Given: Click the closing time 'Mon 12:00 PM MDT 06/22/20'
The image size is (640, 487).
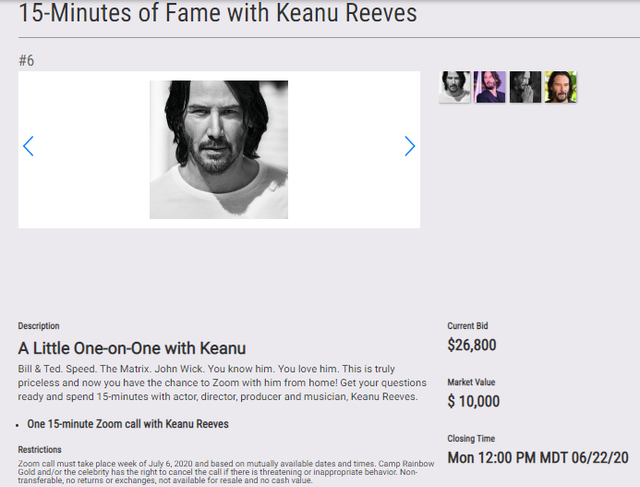Looking at the screenshot, I should [538, 458].
